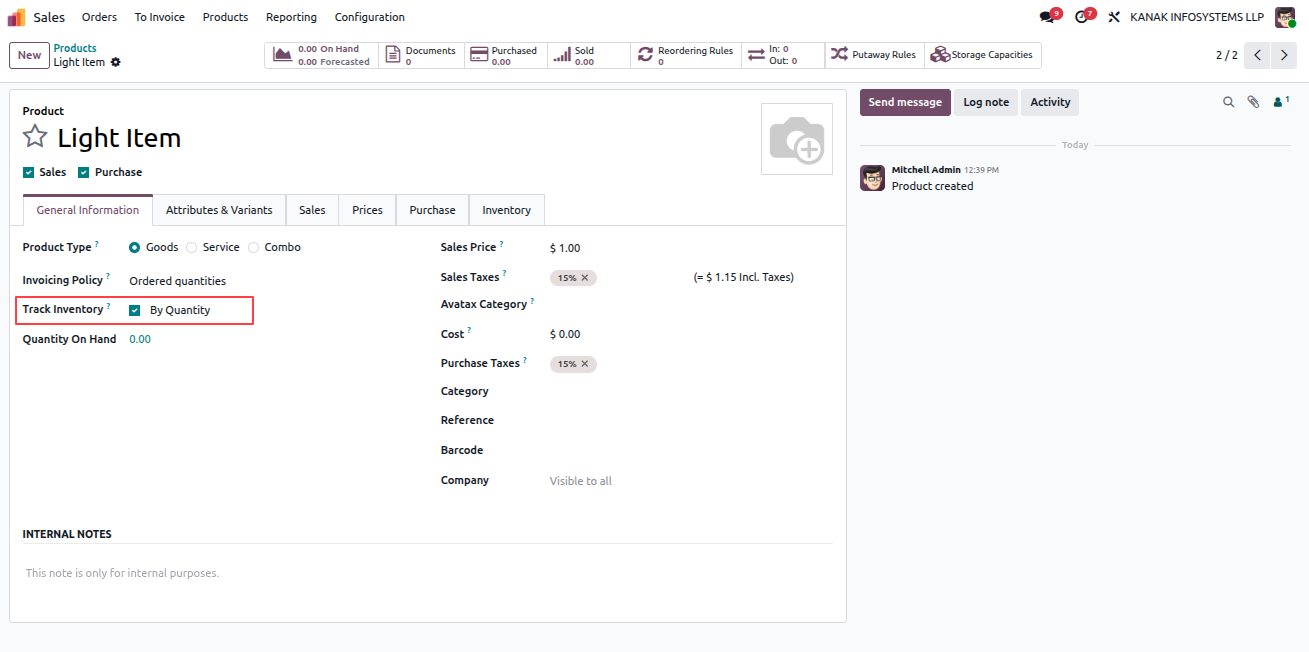The image size is (1309, 652).
Task: Show followers via person icon
Action: 1281,102
